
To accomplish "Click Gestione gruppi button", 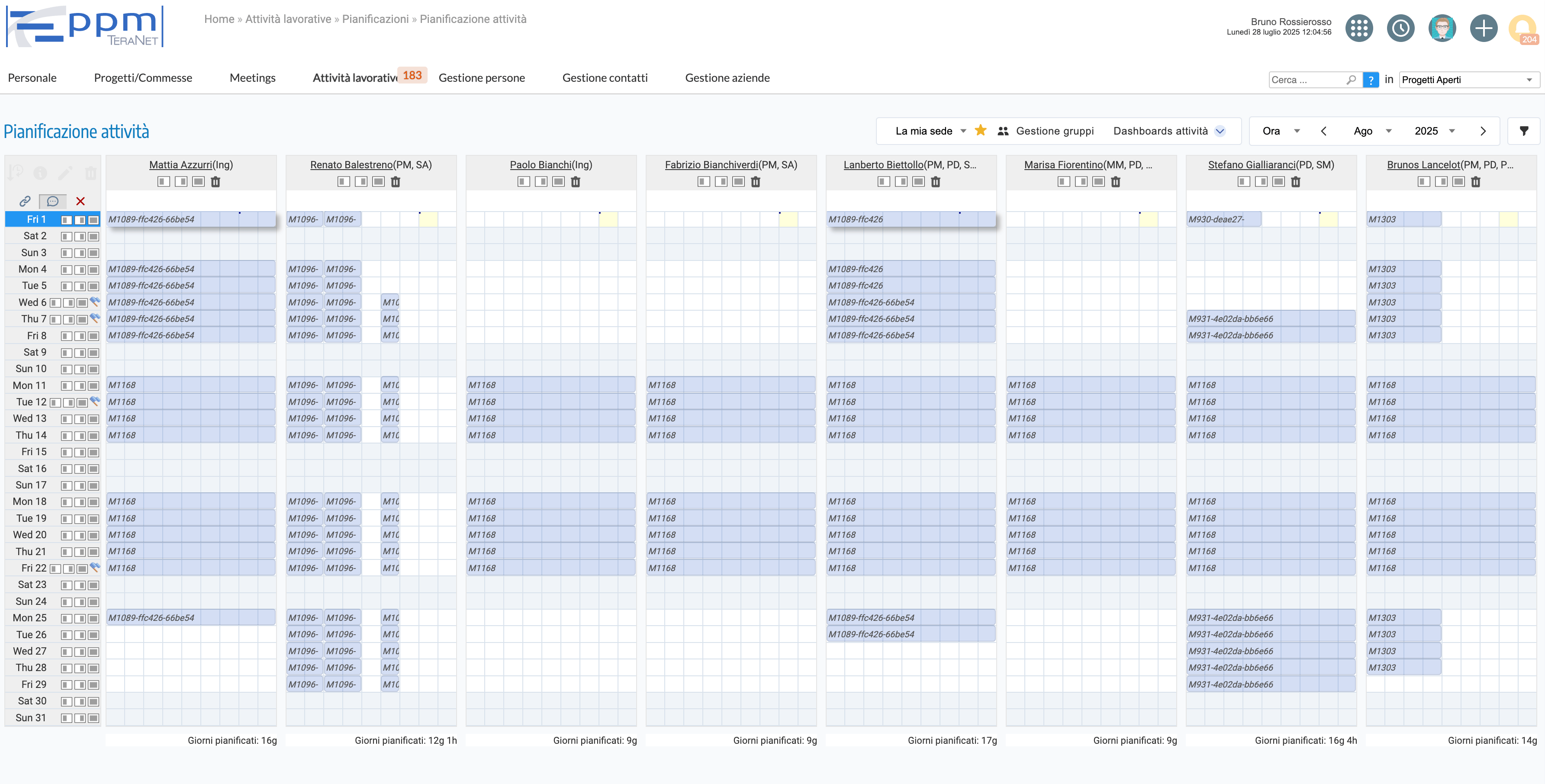I will tap(1046, 131).
